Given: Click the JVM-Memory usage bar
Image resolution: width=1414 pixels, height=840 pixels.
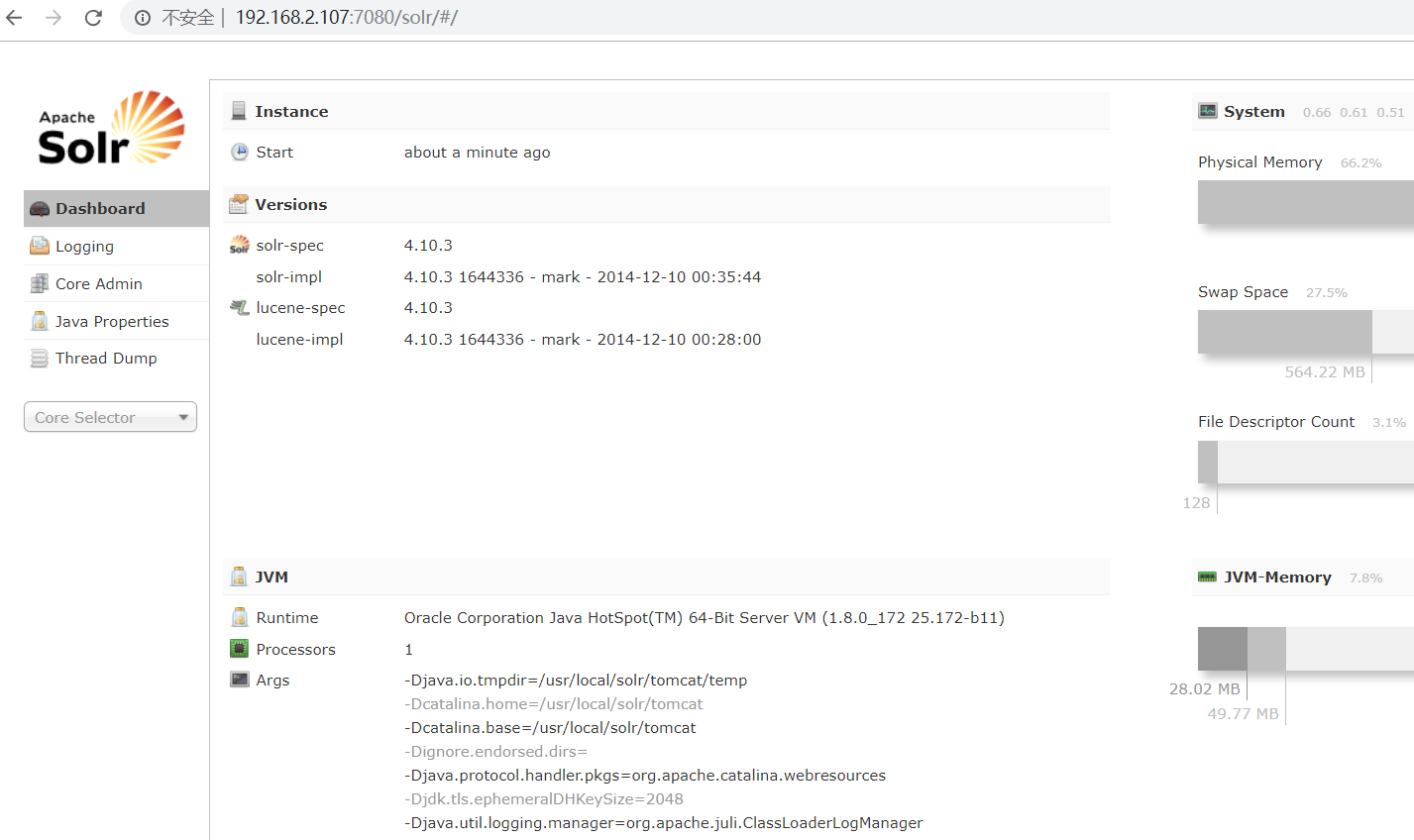Looking at the screenshot, I should (x=1306, y=649).
